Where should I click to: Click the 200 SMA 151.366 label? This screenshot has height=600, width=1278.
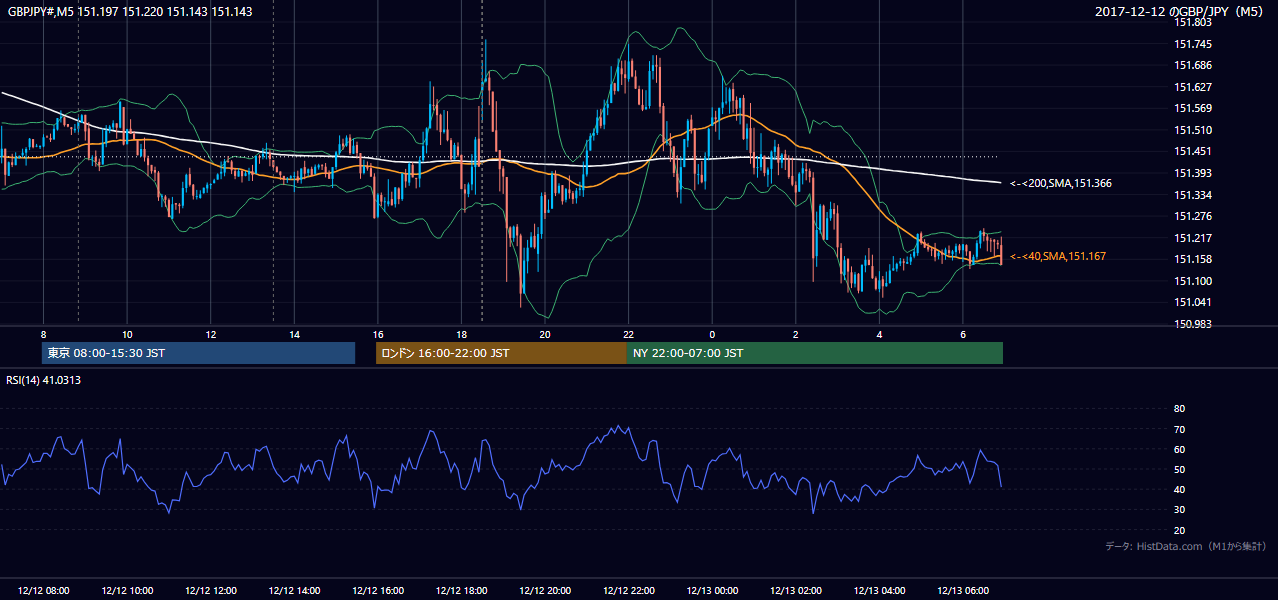pos(1060,183)
